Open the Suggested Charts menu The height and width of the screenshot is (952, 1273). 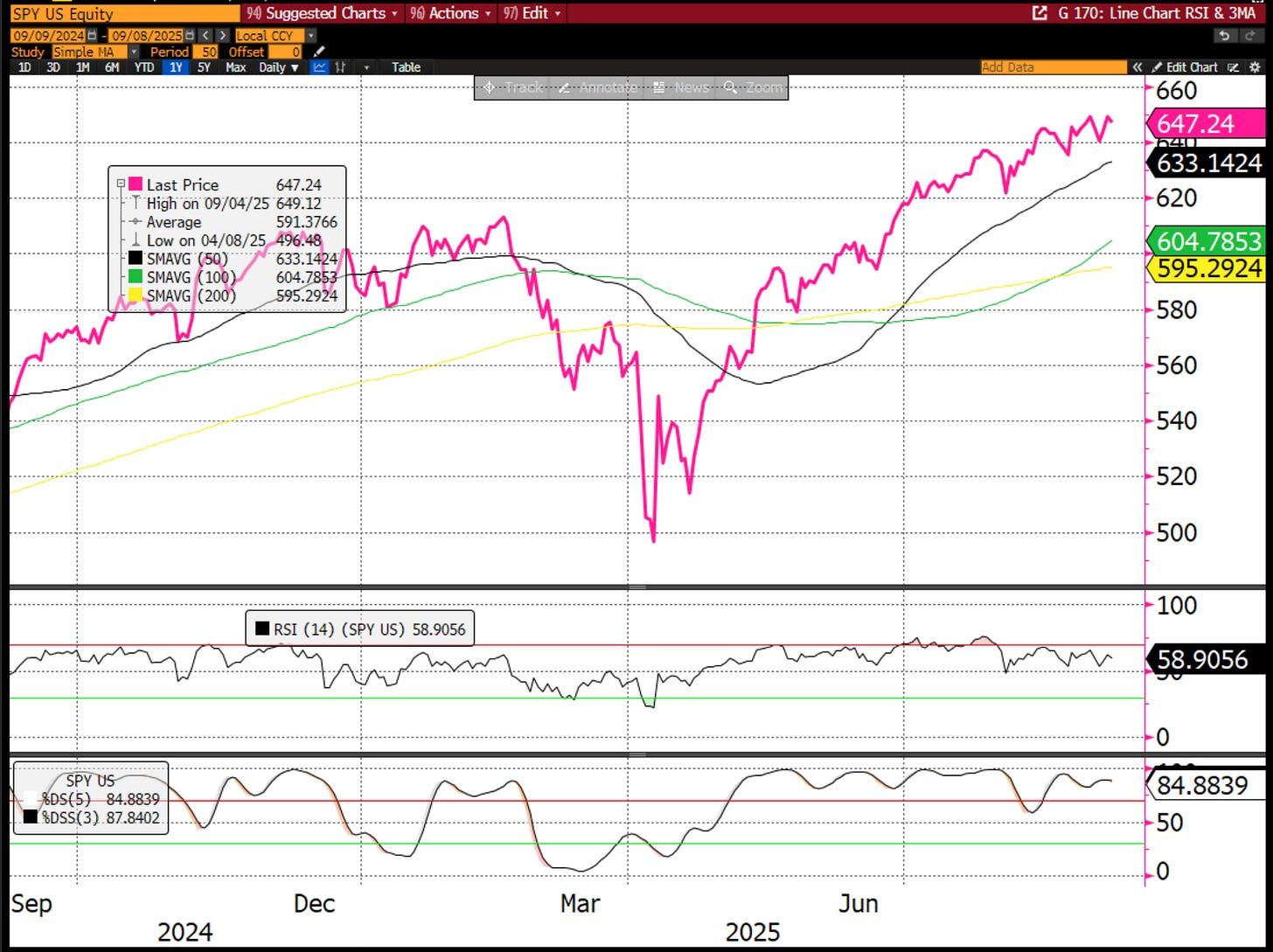pyautogui.click(x=322, y=13)
